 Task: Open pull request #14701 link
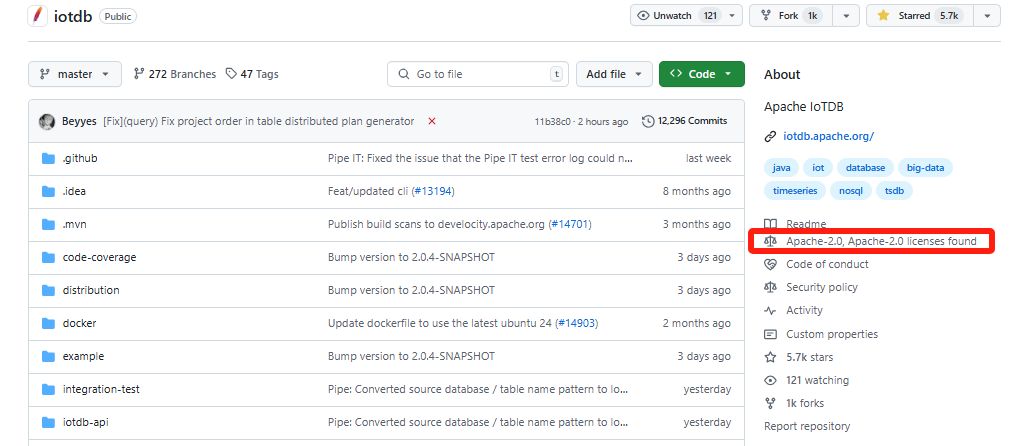[x=569, y=224]
